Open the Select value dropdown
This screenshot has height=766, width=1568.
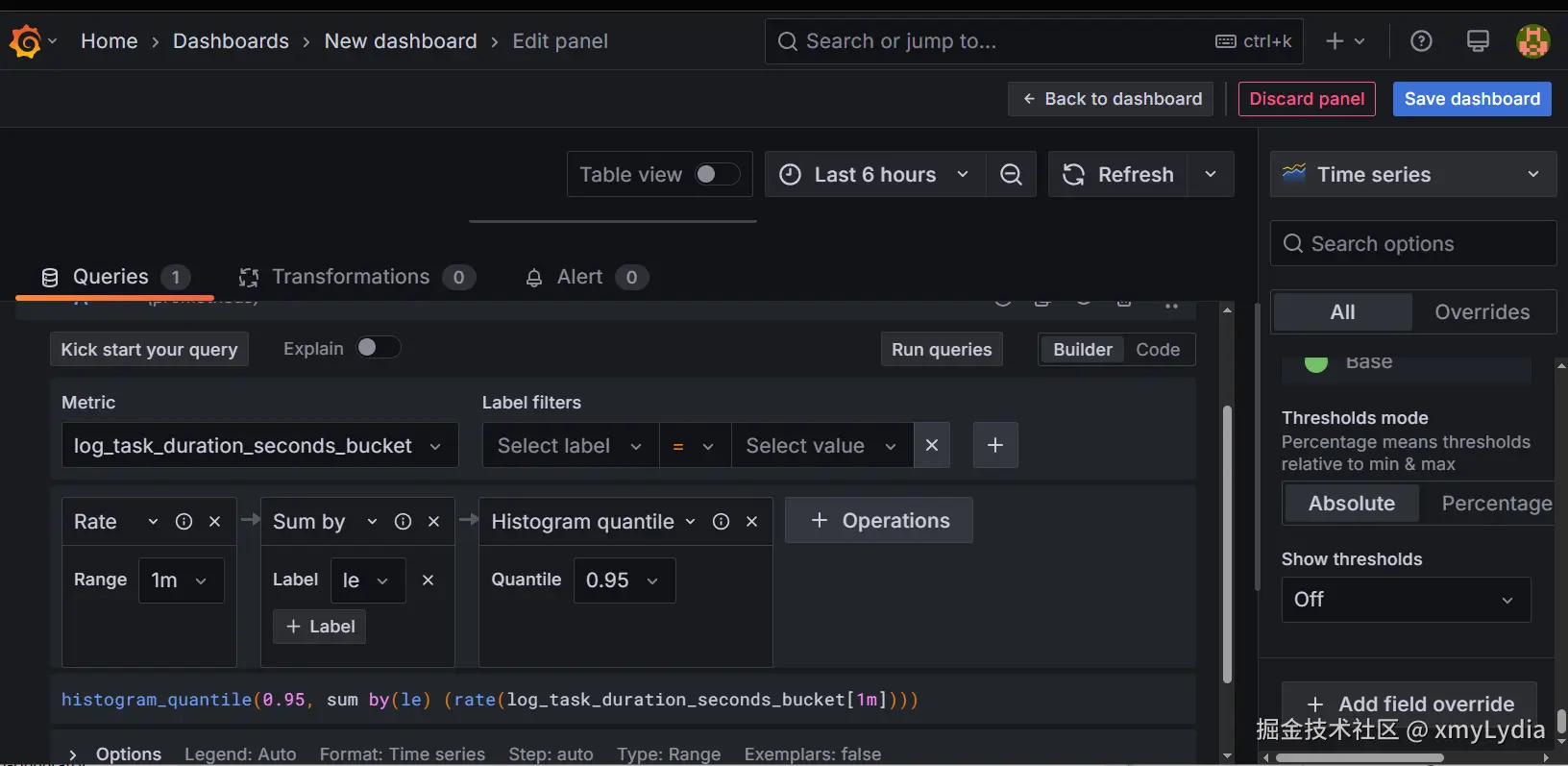tap(822, 446)
